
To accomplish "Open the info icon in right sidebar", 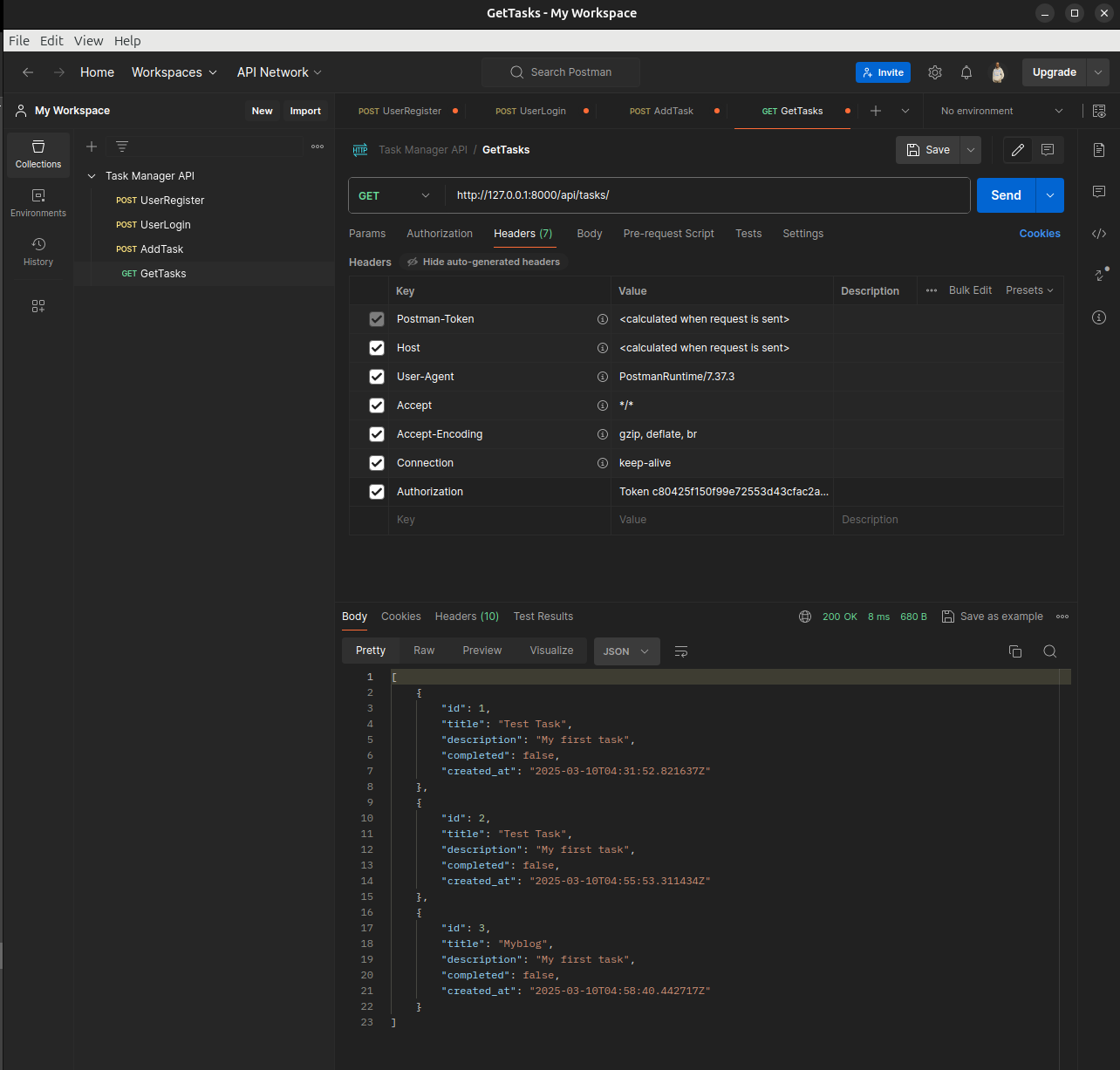I will (x=1099, y=317).
